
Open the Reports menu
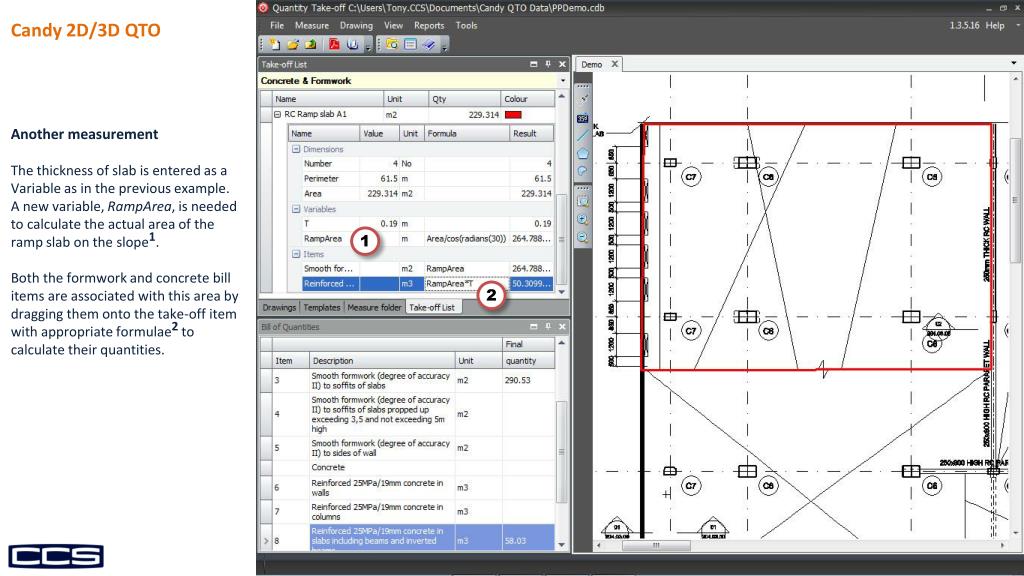(x=429, y=25)
